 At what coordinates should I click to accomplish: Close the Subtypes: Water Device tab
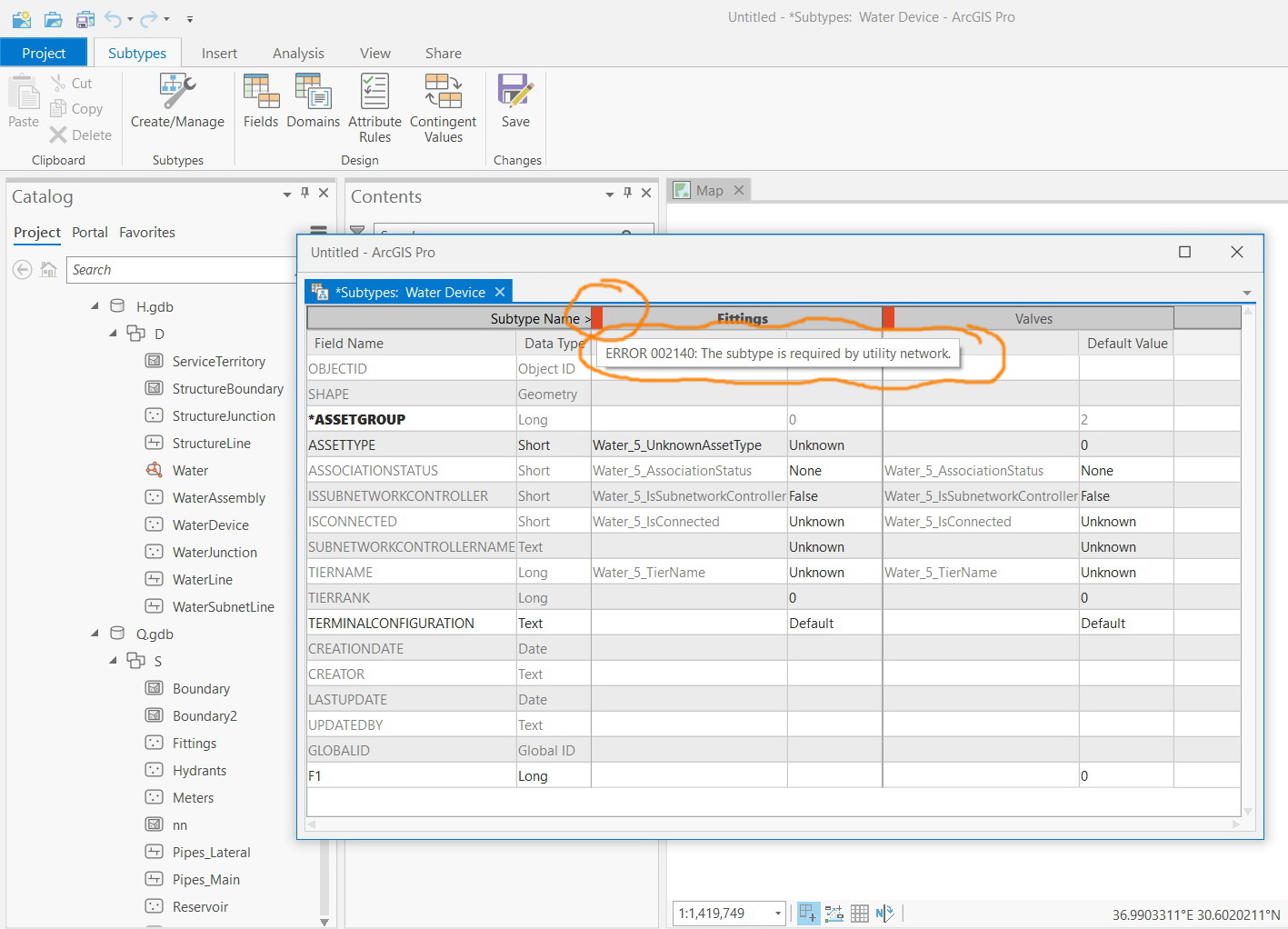(x=500, y=292)
